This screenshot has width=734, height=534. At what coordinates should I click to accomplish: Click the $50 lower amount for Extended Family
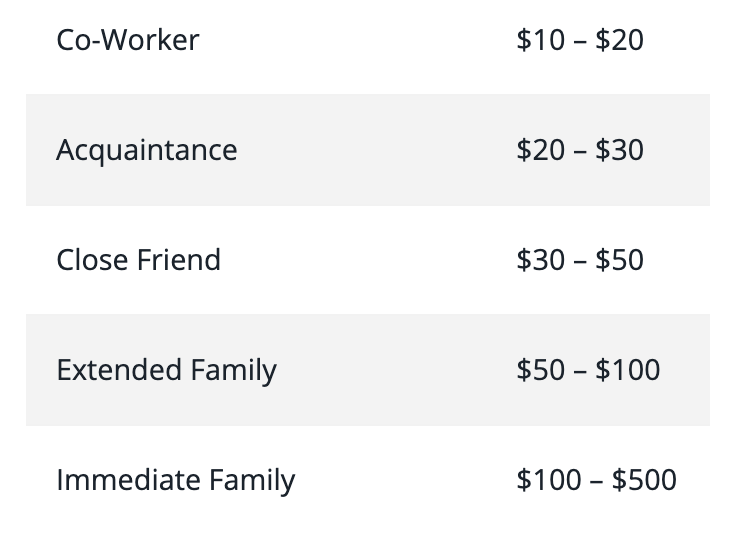541,370
